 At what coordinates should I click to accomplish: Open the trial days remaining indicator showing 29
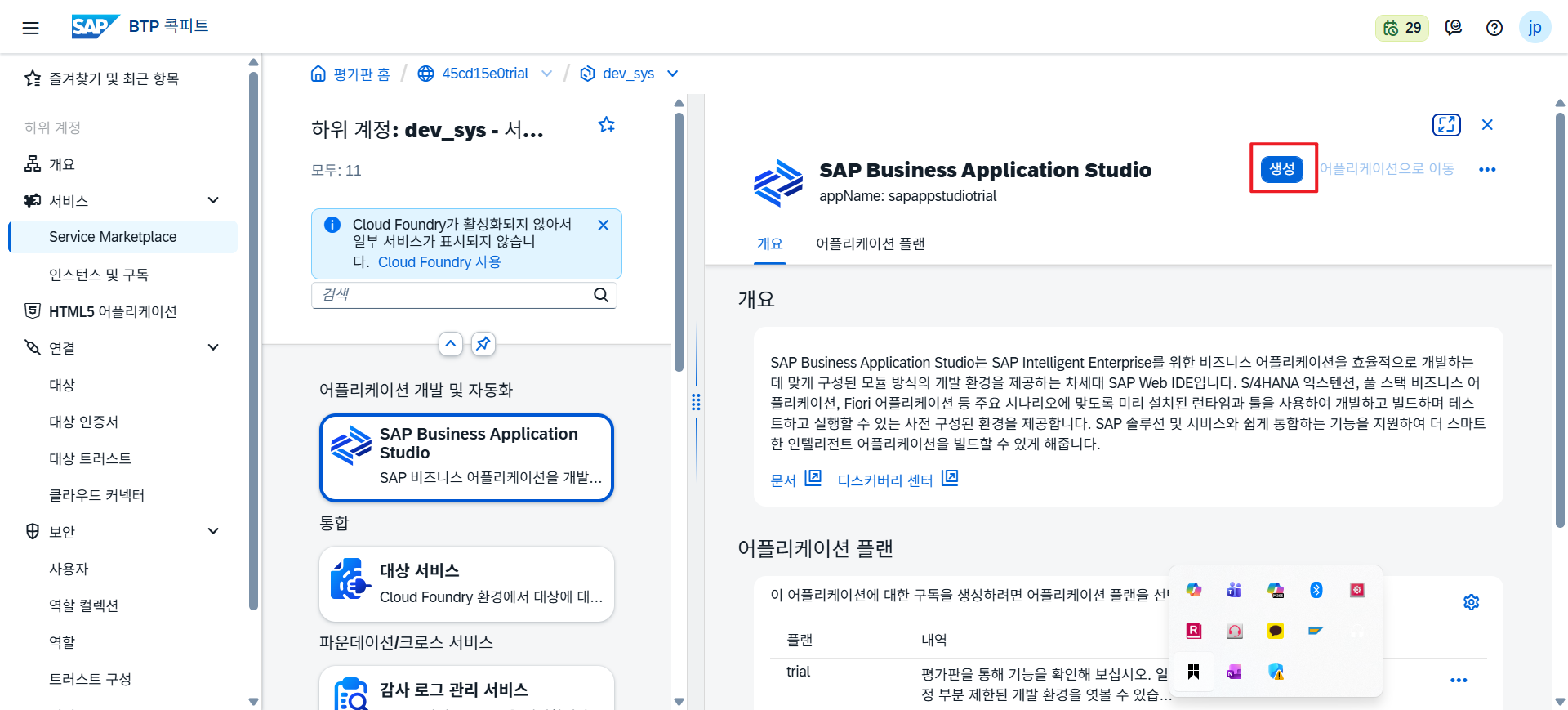1402,28
